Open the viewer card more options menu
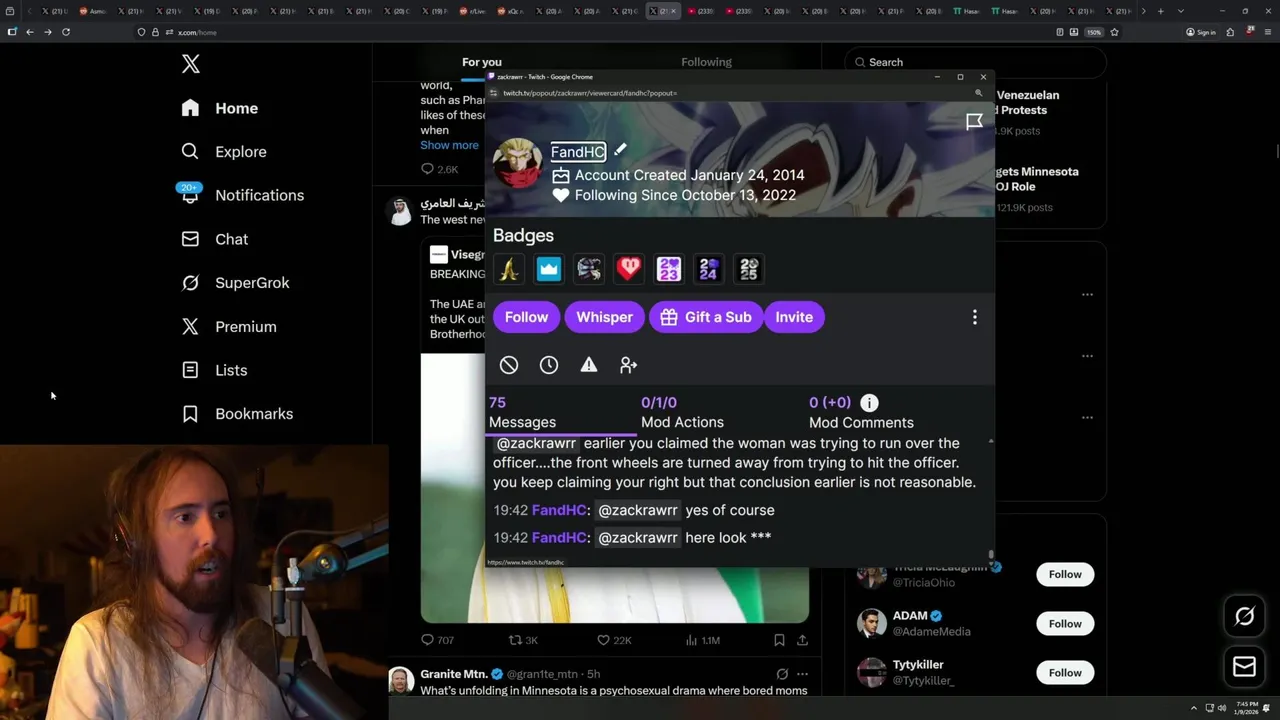This screenshot has height=720, width=1280. point(975,317)
